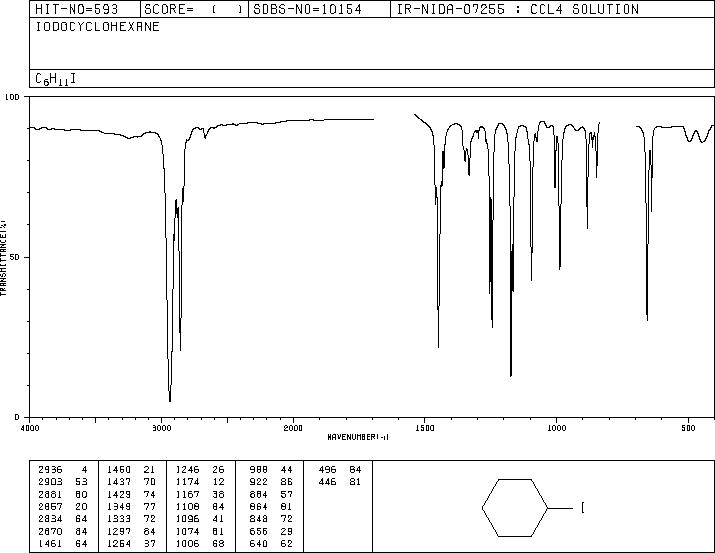715x553 pixels.
Task: Click the 1000 label on the wavenumber axis
Action: pyautogui.click(x=556, y=428)
